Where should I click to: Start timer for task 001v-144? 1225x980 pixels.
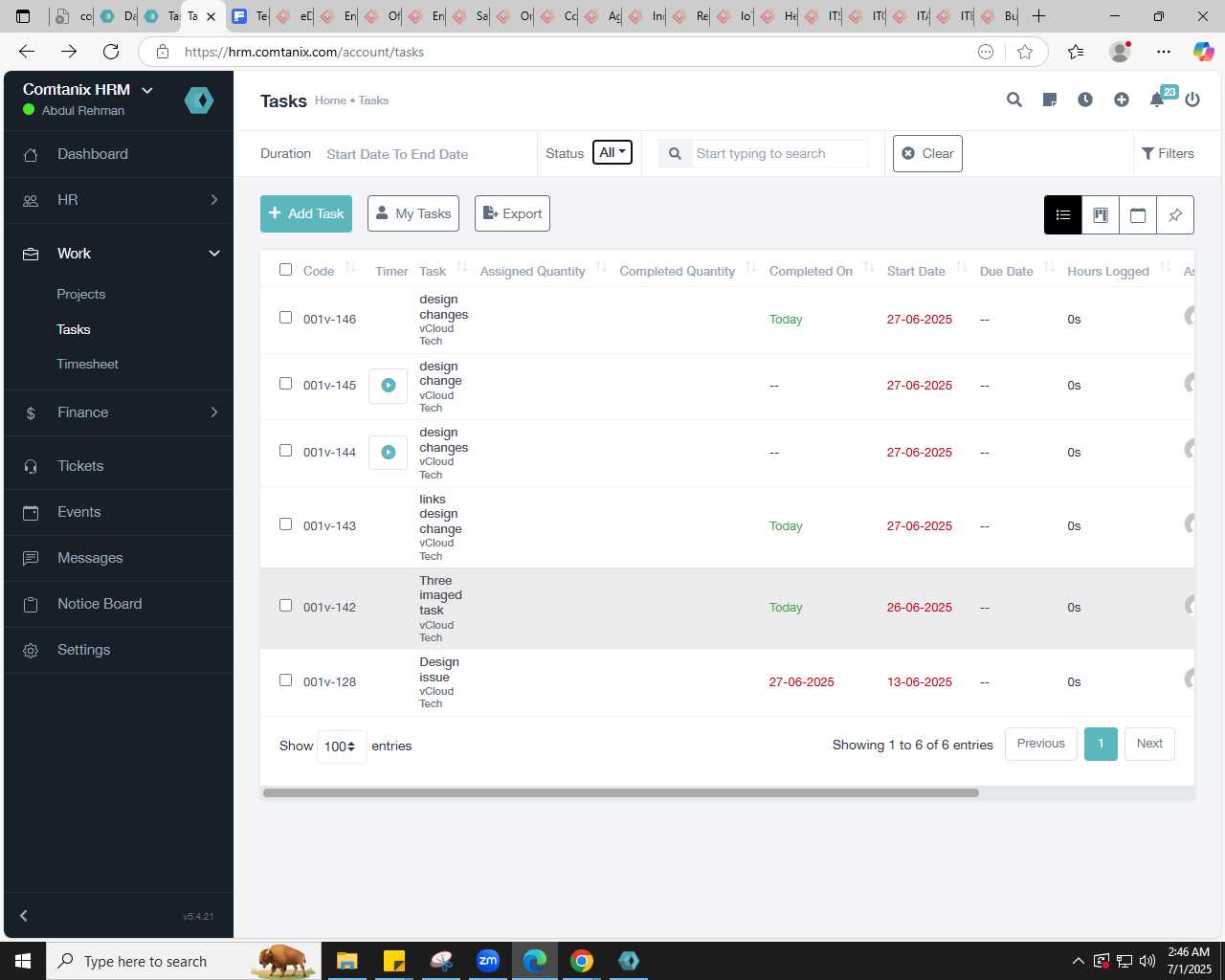pyautogui.click(x=389, y=453)
